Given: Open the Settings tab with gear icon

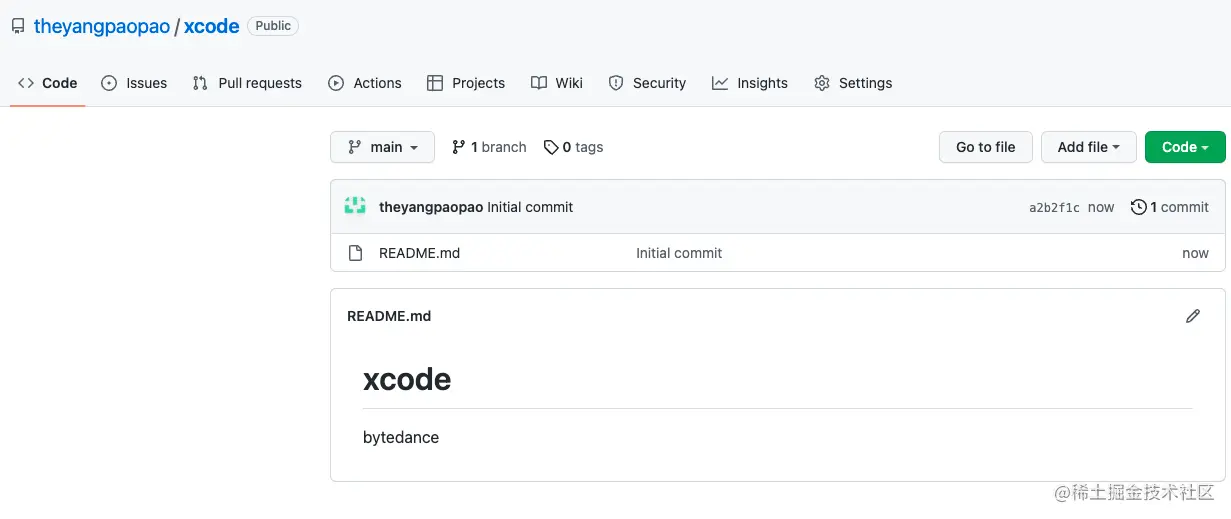Looking at the screenshot, I should 853,83.
